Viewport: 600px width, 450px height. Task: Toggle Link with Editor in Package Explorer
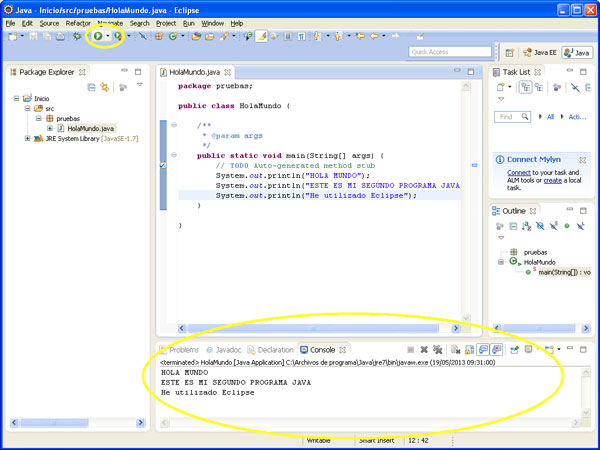pos(105,88)
